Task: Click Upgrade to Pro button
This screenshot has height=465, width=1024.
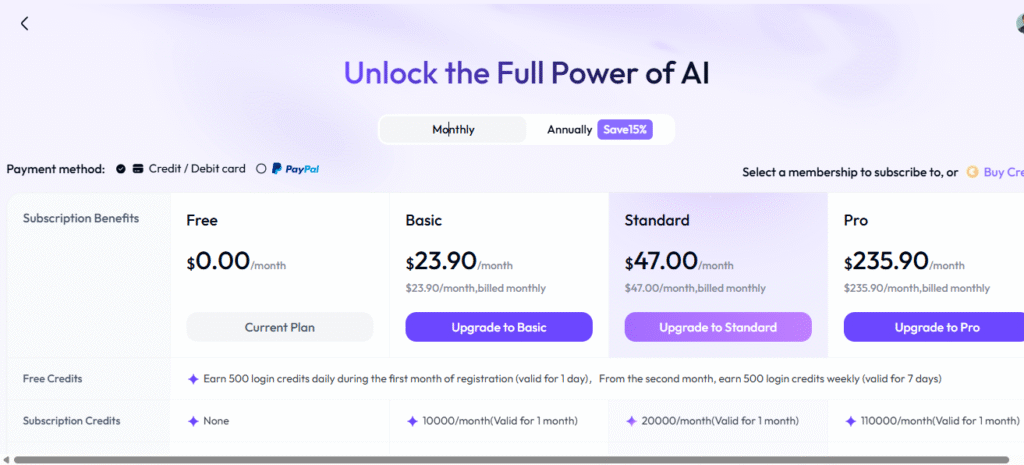Action: [936, 327]
